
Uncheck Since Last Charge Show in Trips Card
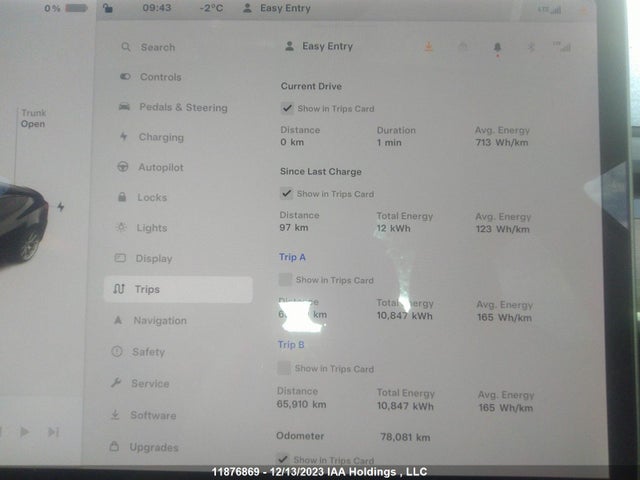pyautogui.click(x=288, y=194)
